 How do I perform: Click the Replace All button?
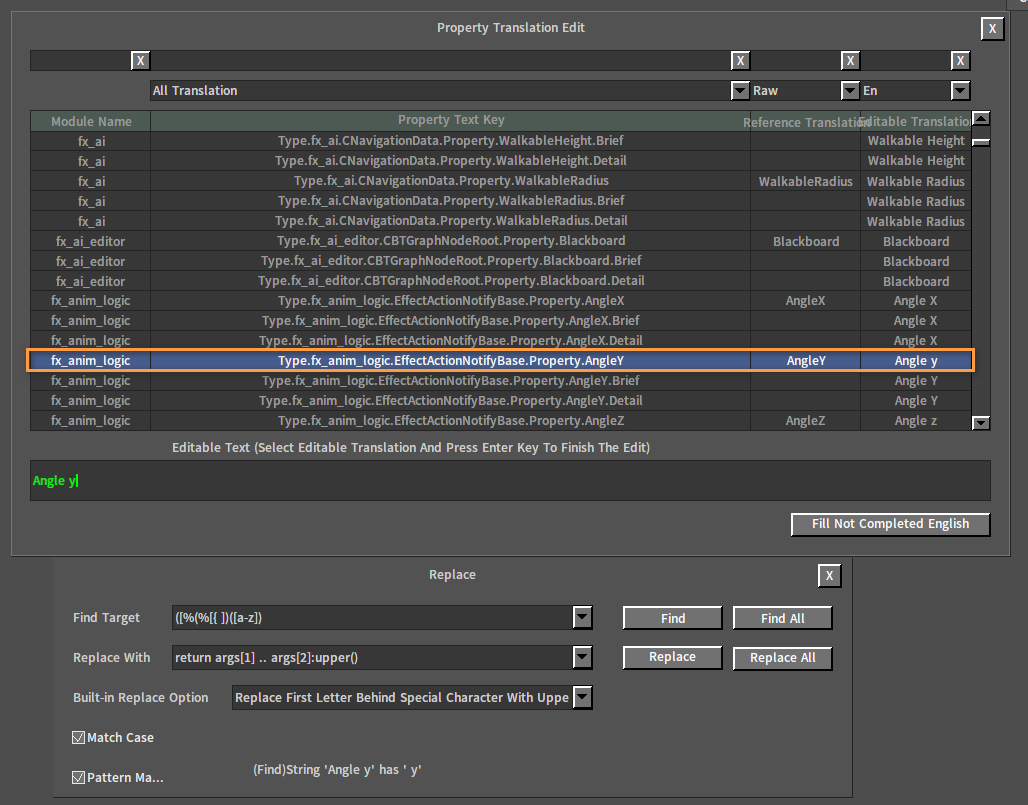[783, 658]
